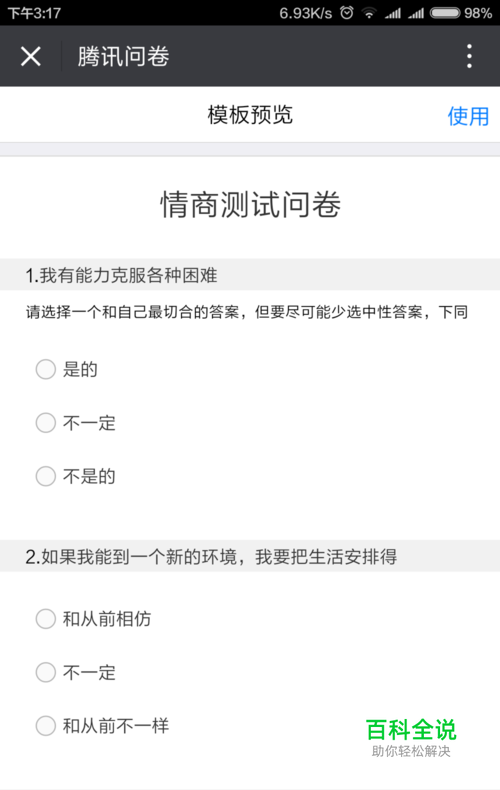Select 不一定 for question 1
500x790 pixels.
pyautogui.click(x=76, y=423)
